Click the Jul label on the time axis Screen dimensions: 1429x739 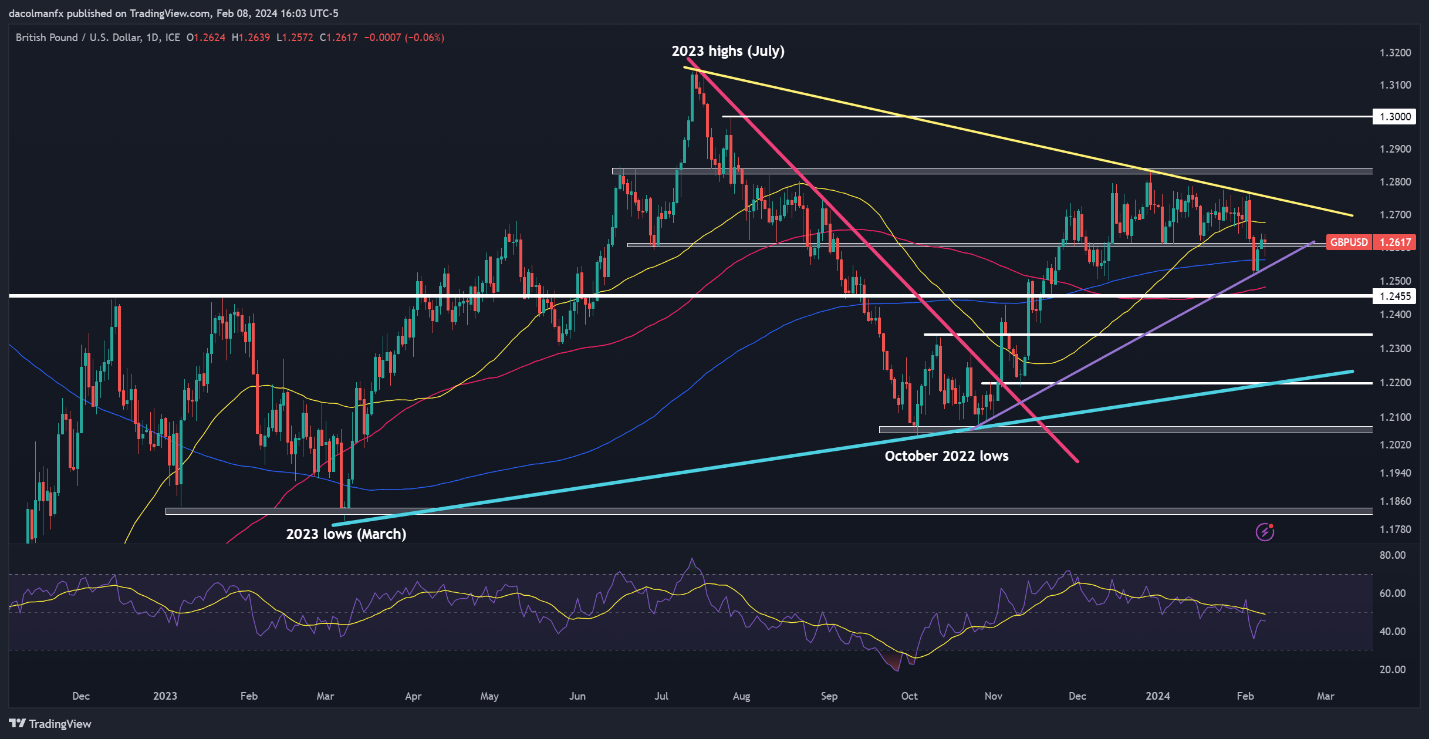point(663,694)
